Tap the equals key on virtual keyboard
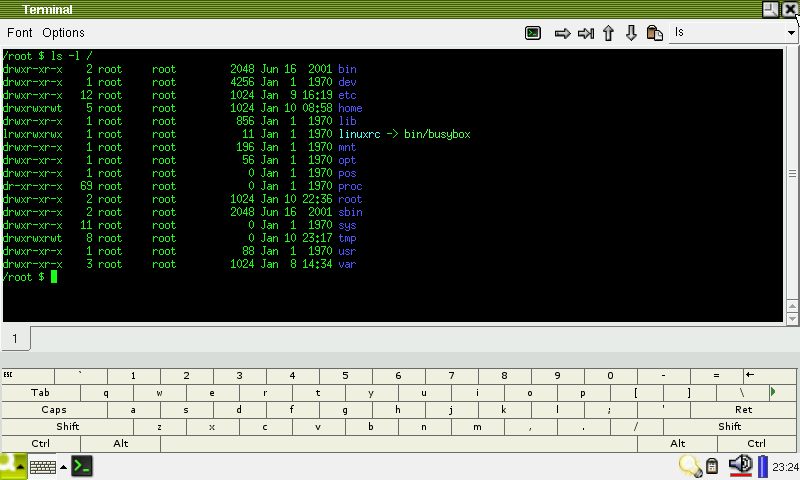Viewport: 800px width, 480px height. 716,376
